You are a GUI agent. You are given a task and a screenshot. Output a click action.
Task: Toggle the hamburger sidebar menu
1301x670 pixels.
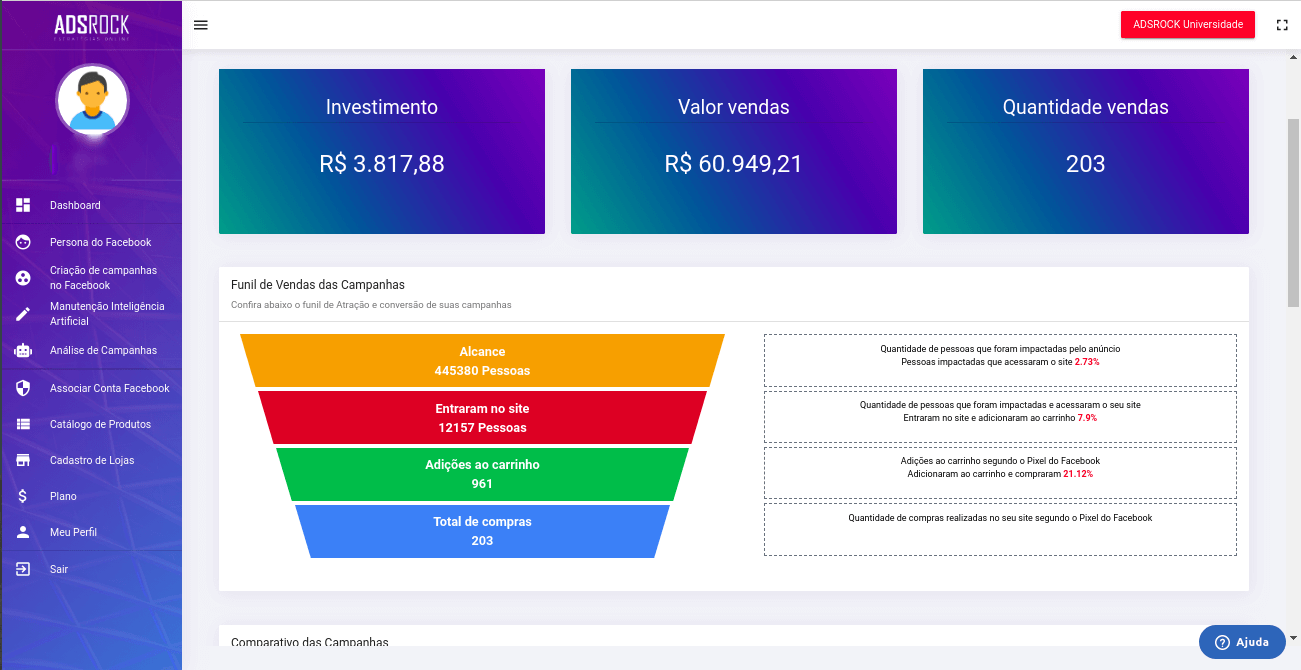[x=201, y=25]
